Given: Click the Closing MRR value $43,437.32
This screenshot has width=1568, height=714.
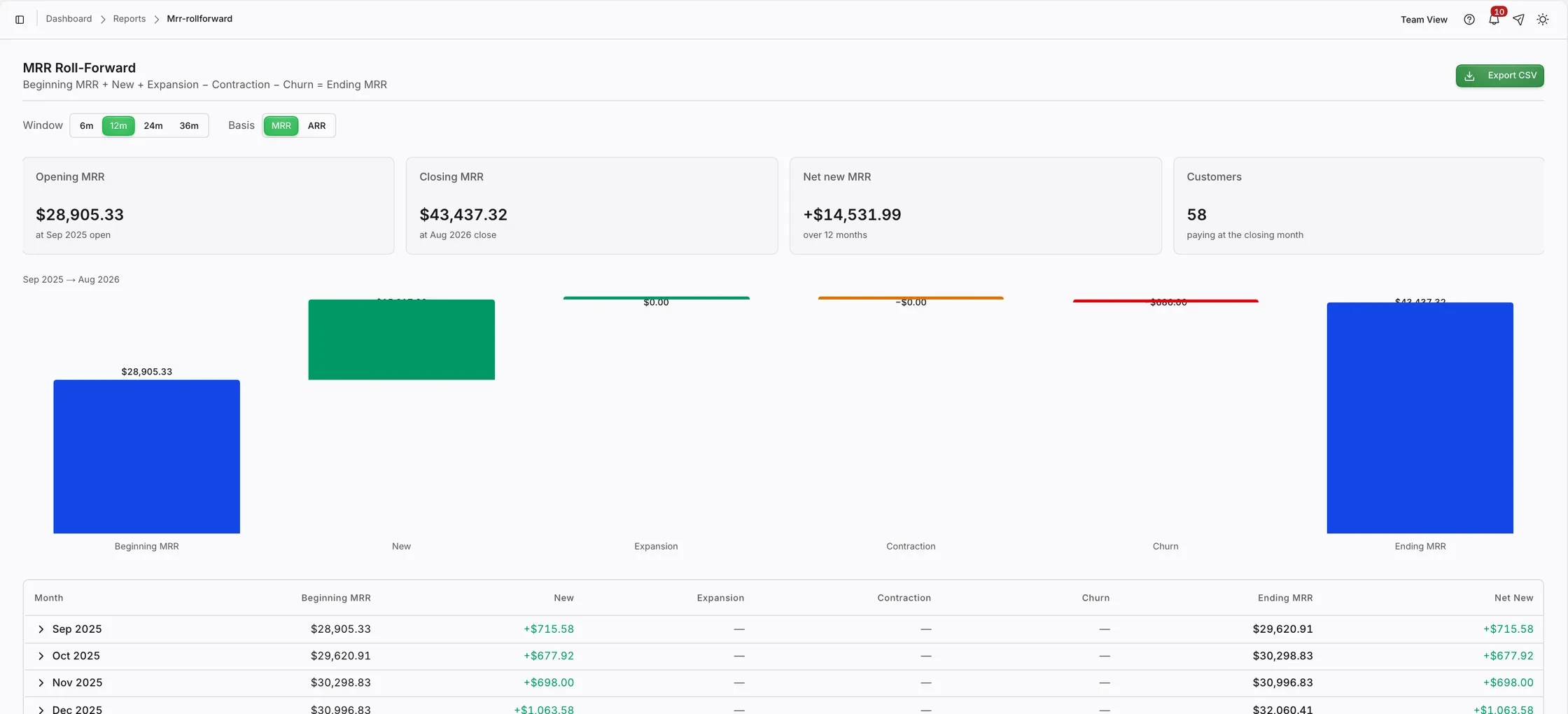Looking at the screenshot, I should (463, 215).
